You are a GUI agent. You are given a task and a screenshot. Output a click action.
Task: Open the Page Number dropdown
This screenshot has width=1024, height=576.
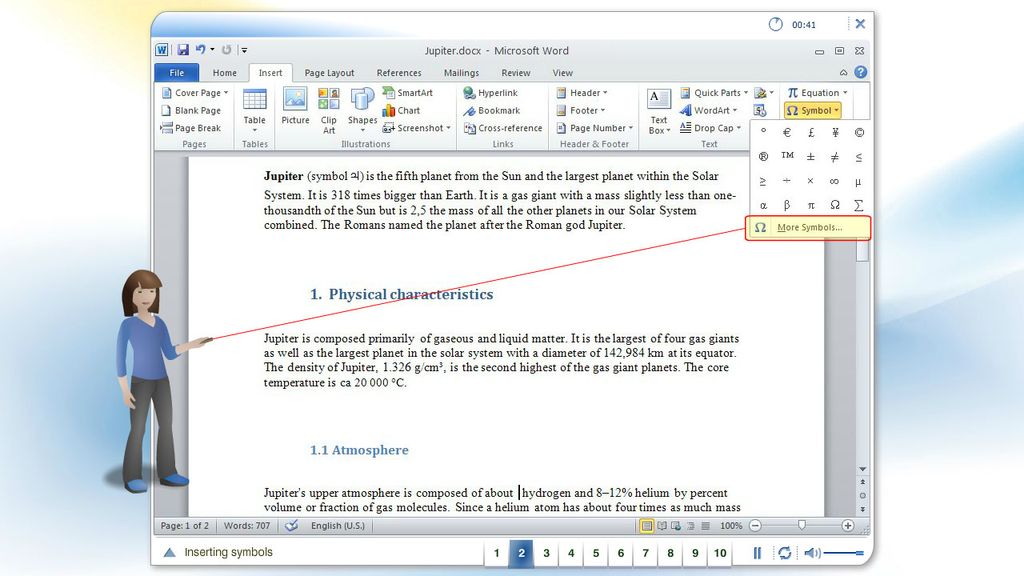594,128
